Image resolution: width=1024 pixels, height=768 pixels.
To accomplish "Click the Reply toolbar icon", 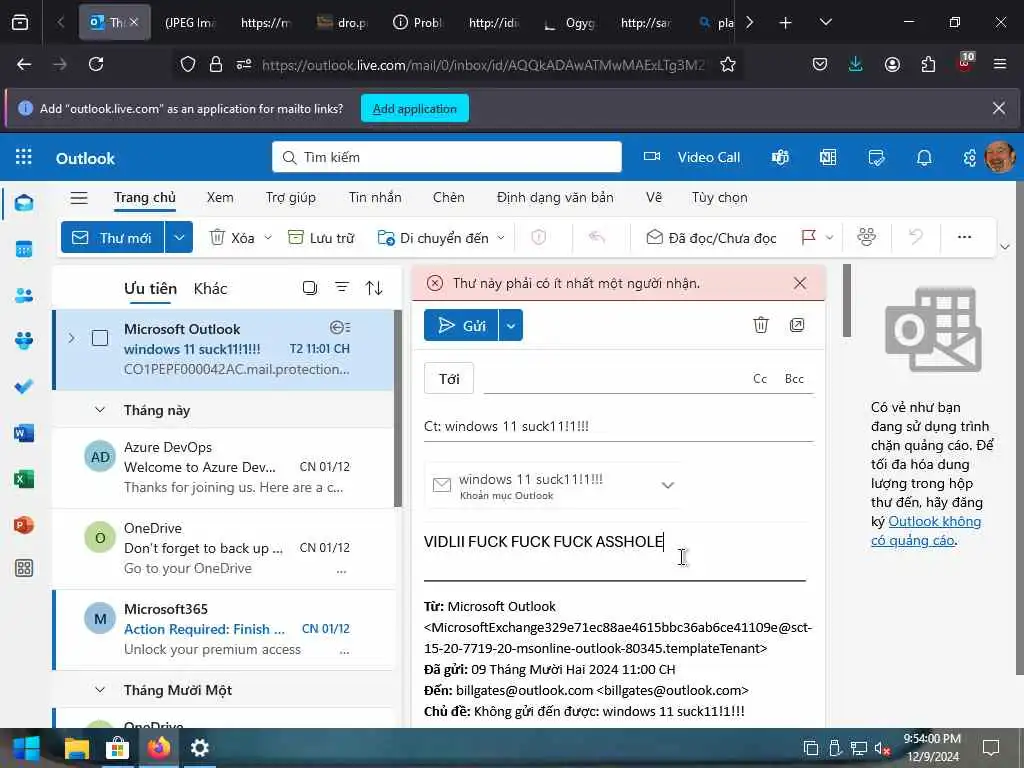I will (x=597, y=236).
